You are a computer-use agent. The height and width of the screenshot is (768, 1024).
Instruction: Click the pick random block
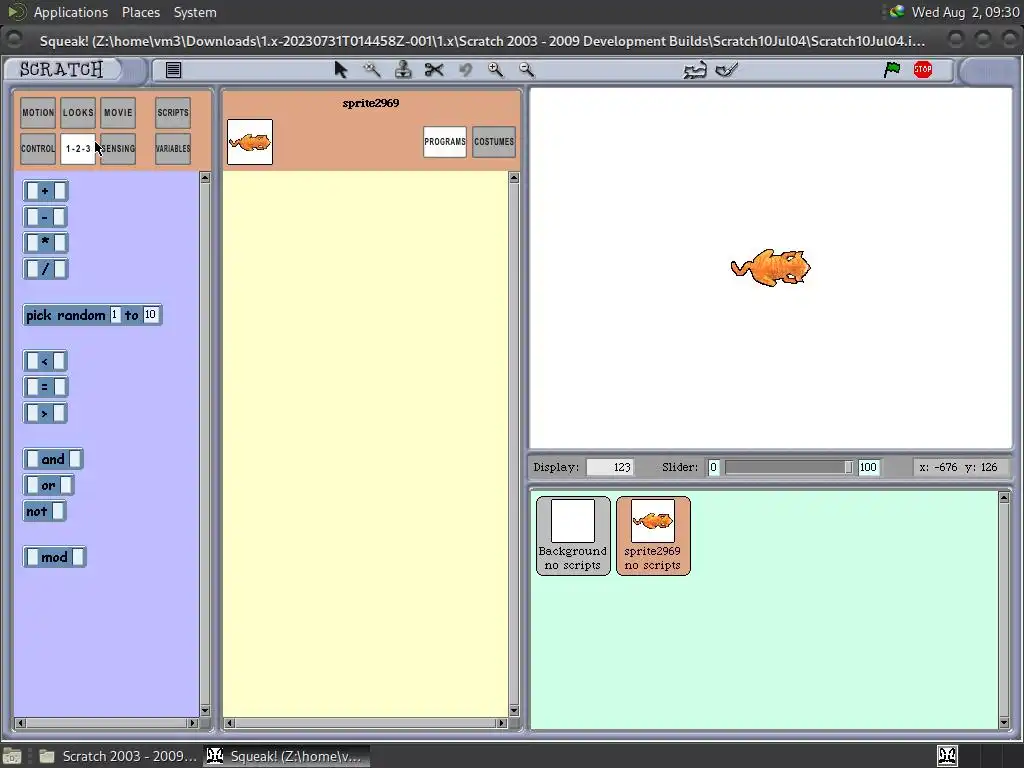[x=92, y=315]
